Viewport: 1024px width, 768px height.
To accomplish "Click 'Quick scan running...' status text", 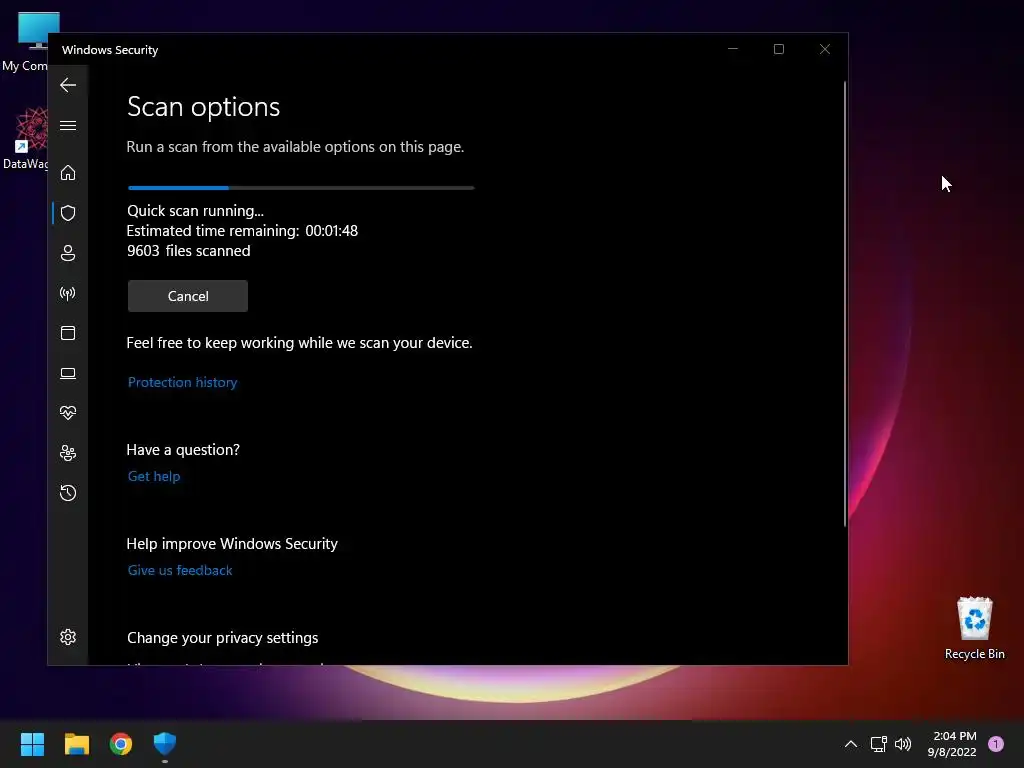I will pos(195,210).
